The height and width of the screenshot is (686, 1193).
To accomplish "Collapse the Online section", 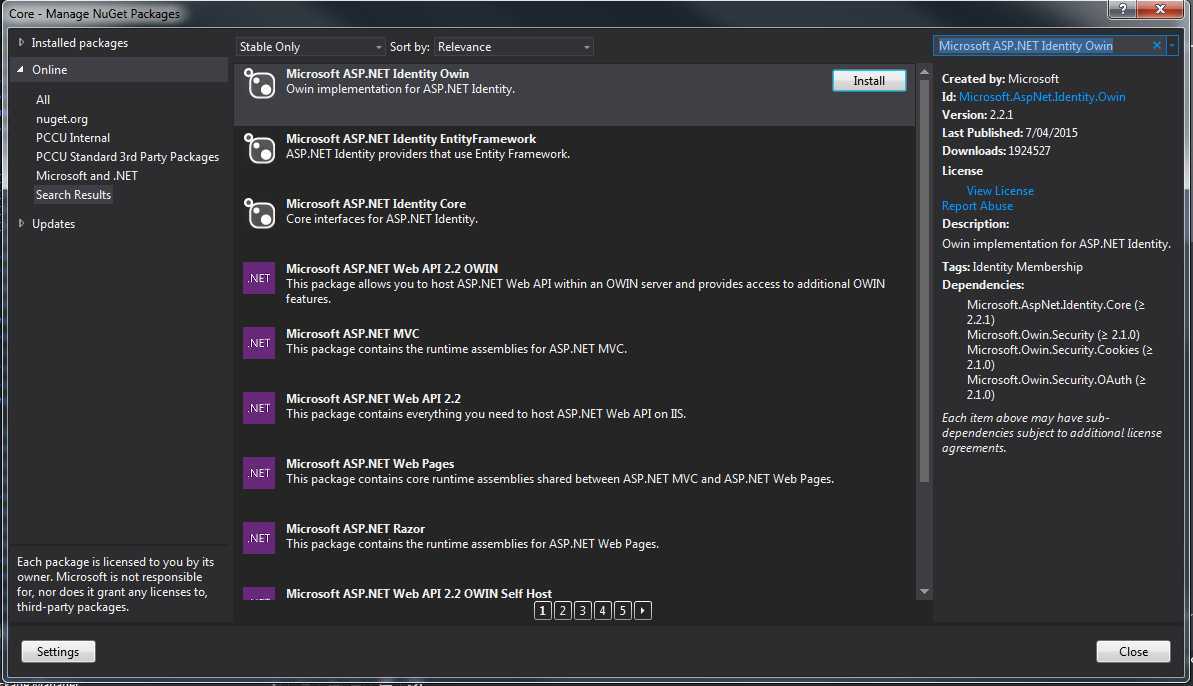I will pyautogui.click(x=21, y=69).
